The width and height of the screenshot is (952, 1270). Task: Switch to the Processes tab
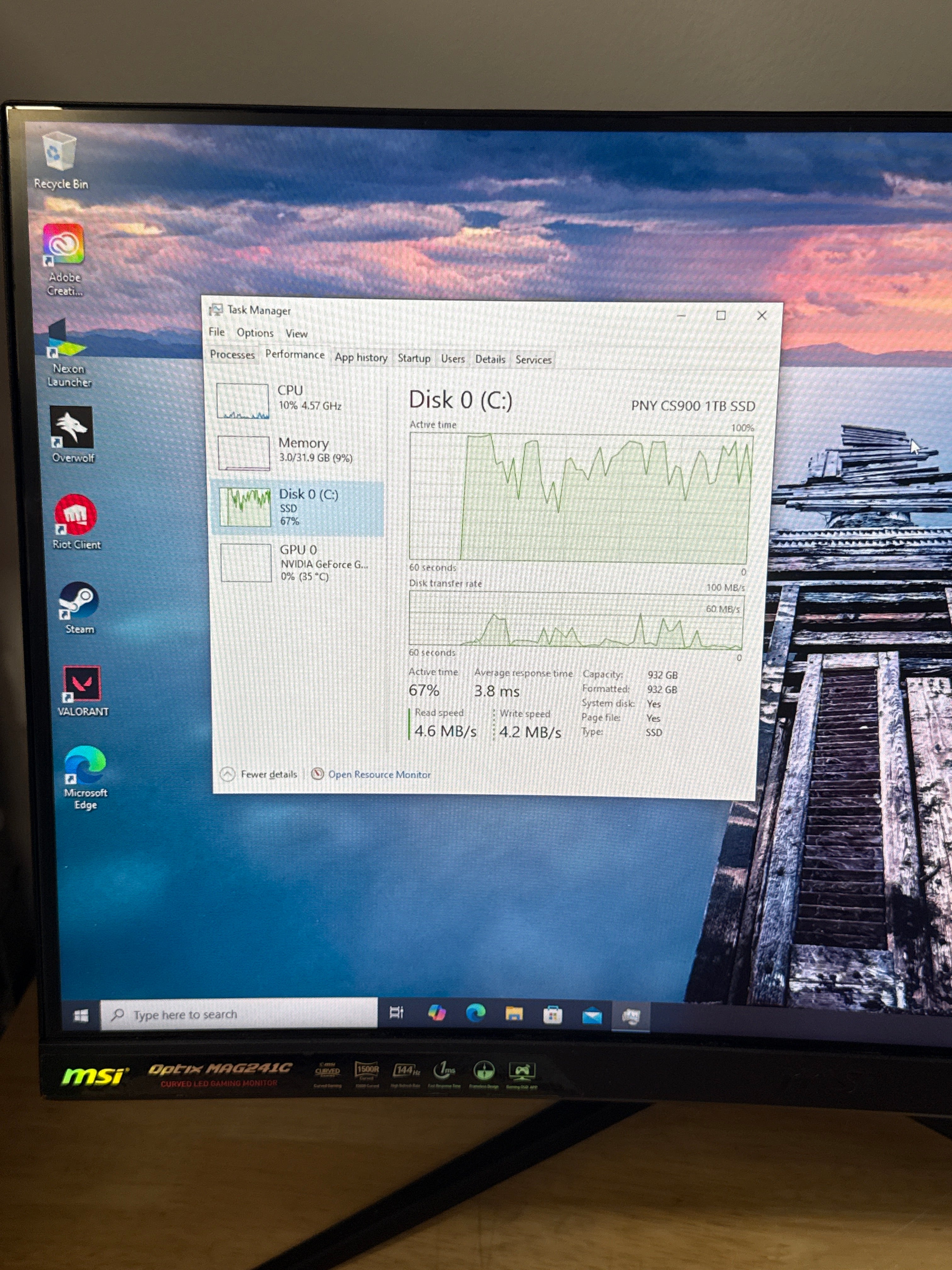click(x=232, y=354)
